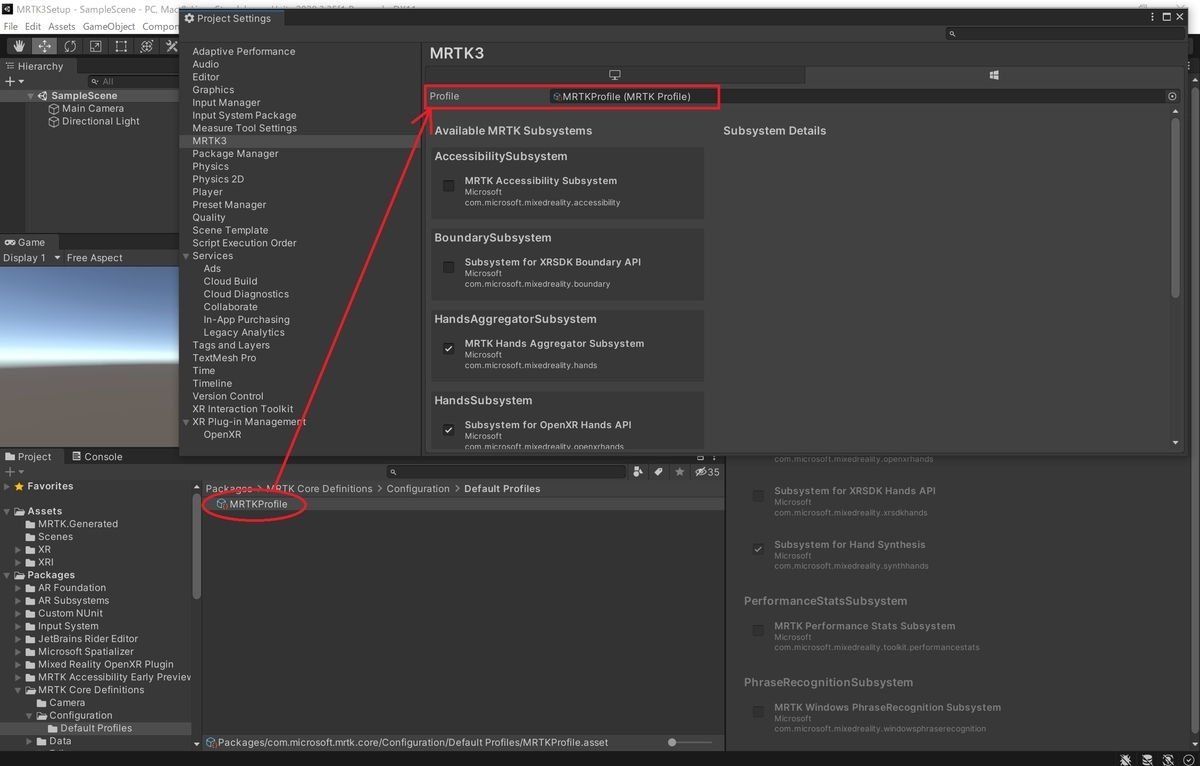1200x766 pixels.
Task: Toggle hidden packages visibility count icon
Action: [x=707, y=472]
